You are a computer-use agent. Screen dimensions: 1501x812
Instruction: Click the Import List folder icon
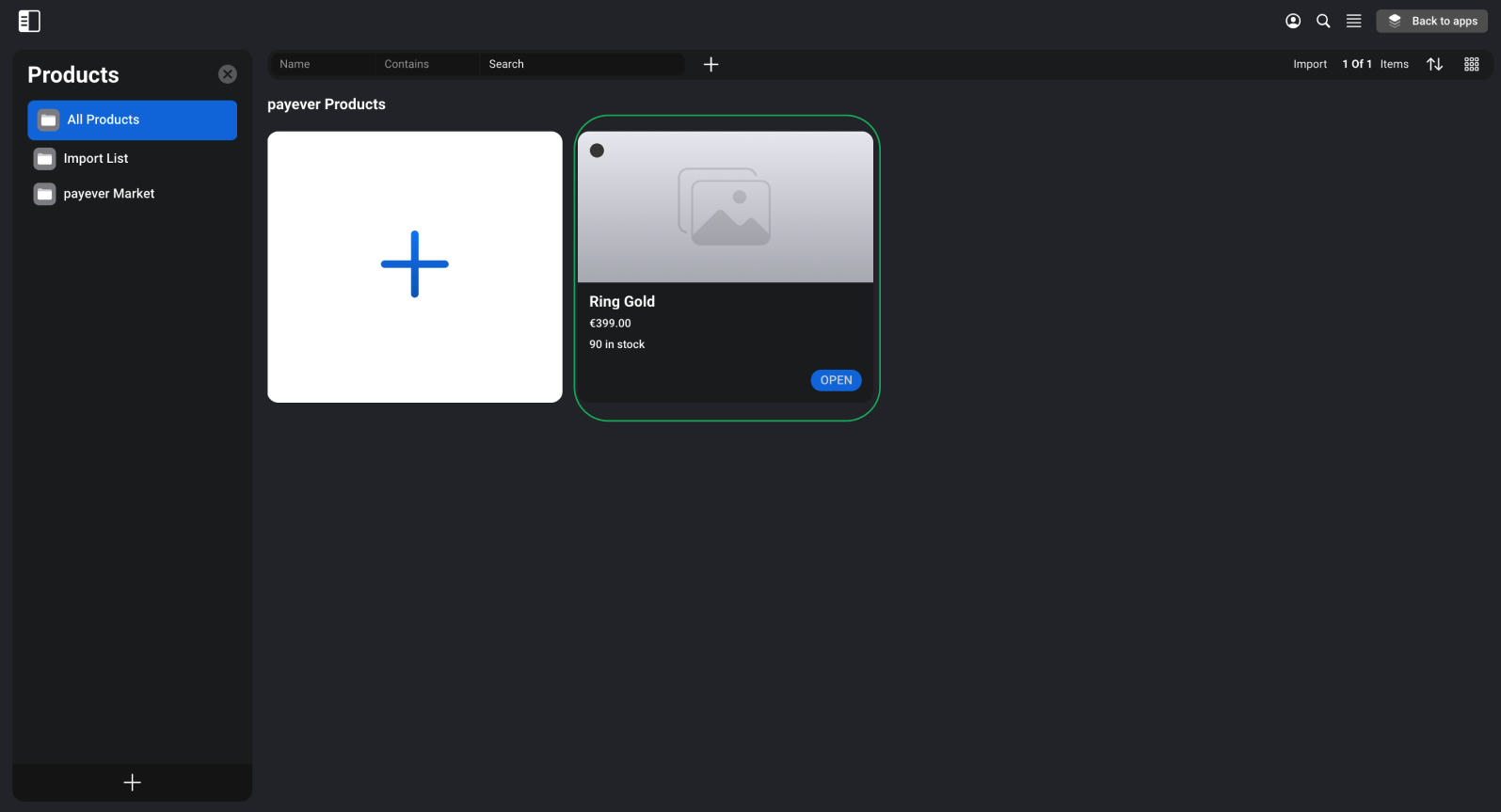click(45, 158)
